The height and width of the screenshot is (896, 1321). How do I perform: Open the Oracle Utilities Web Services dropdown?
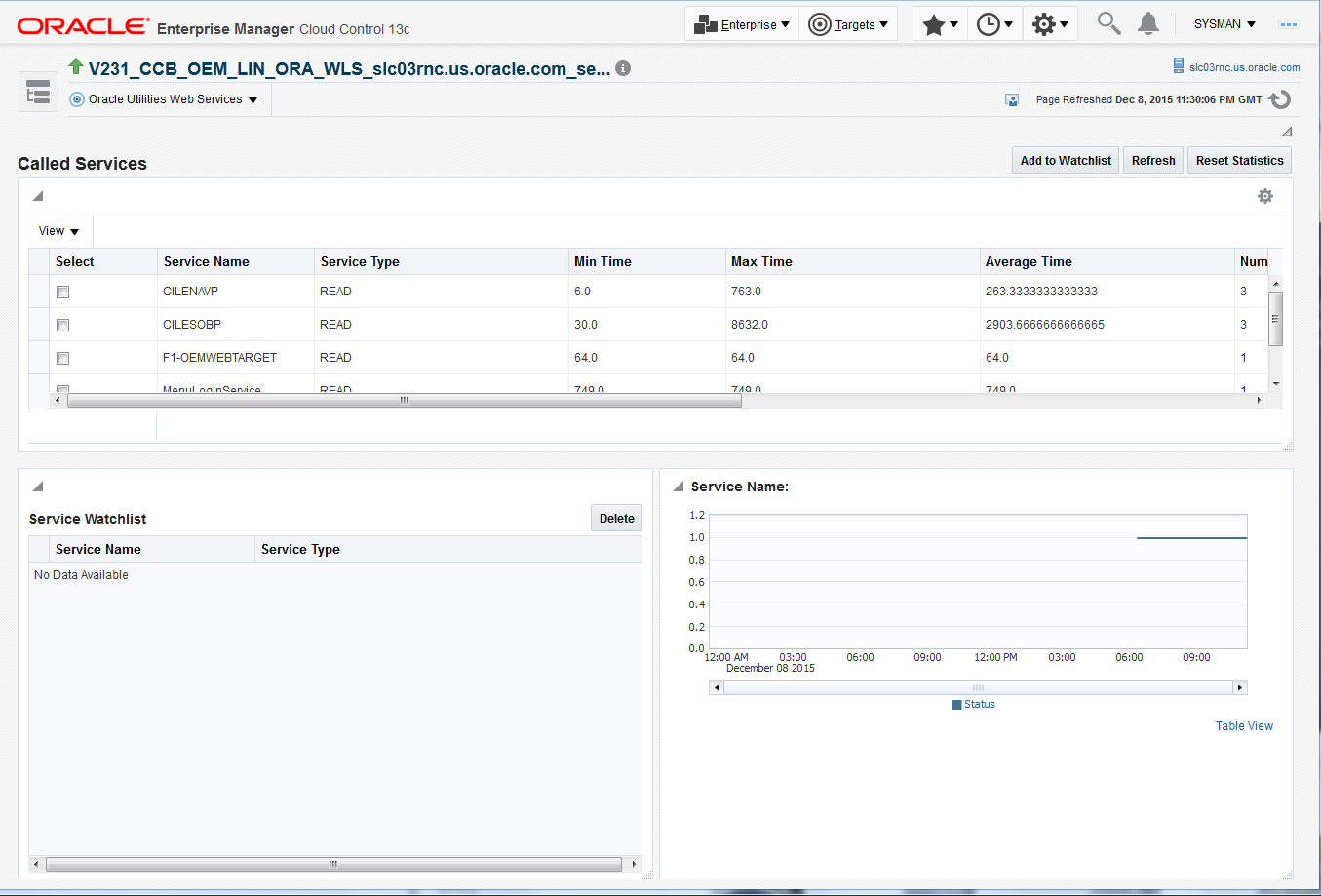(164, 99)
